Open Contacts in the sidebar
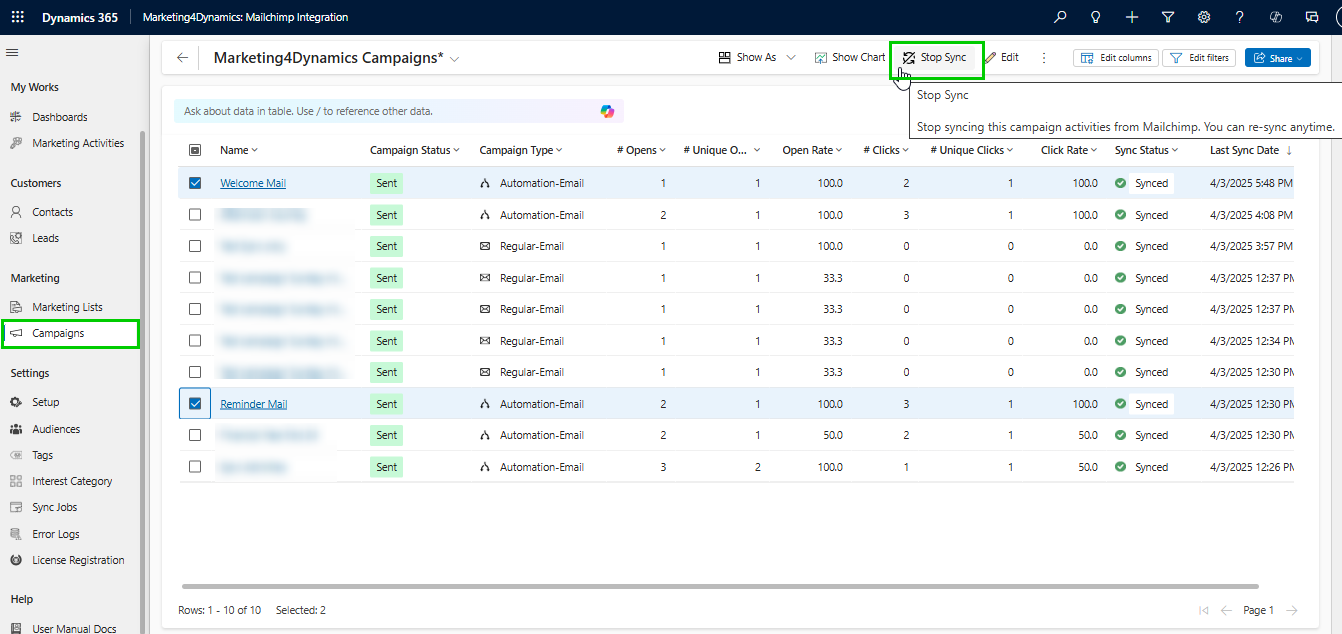This screenshot has height=634, width=1342. coord(52,212)
